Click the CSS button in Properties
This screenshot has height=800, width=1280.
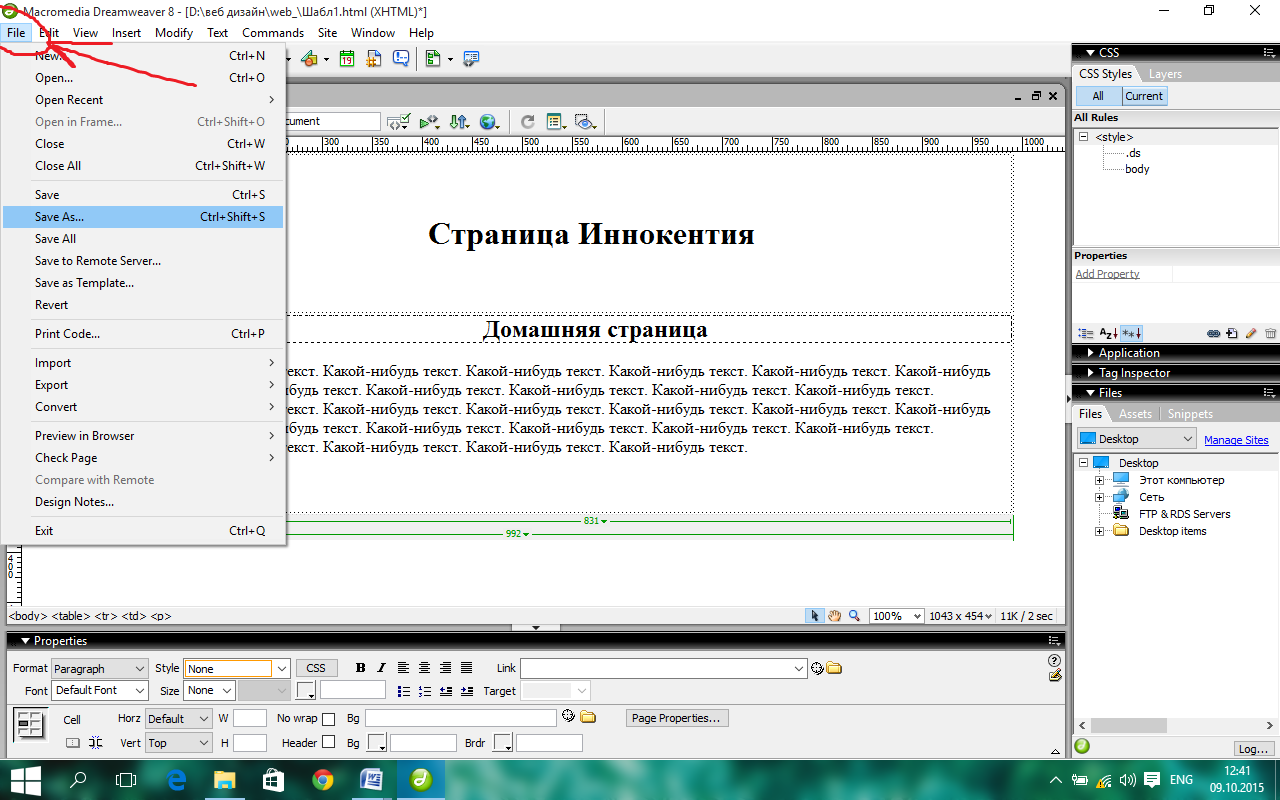[x=316, y=668]
